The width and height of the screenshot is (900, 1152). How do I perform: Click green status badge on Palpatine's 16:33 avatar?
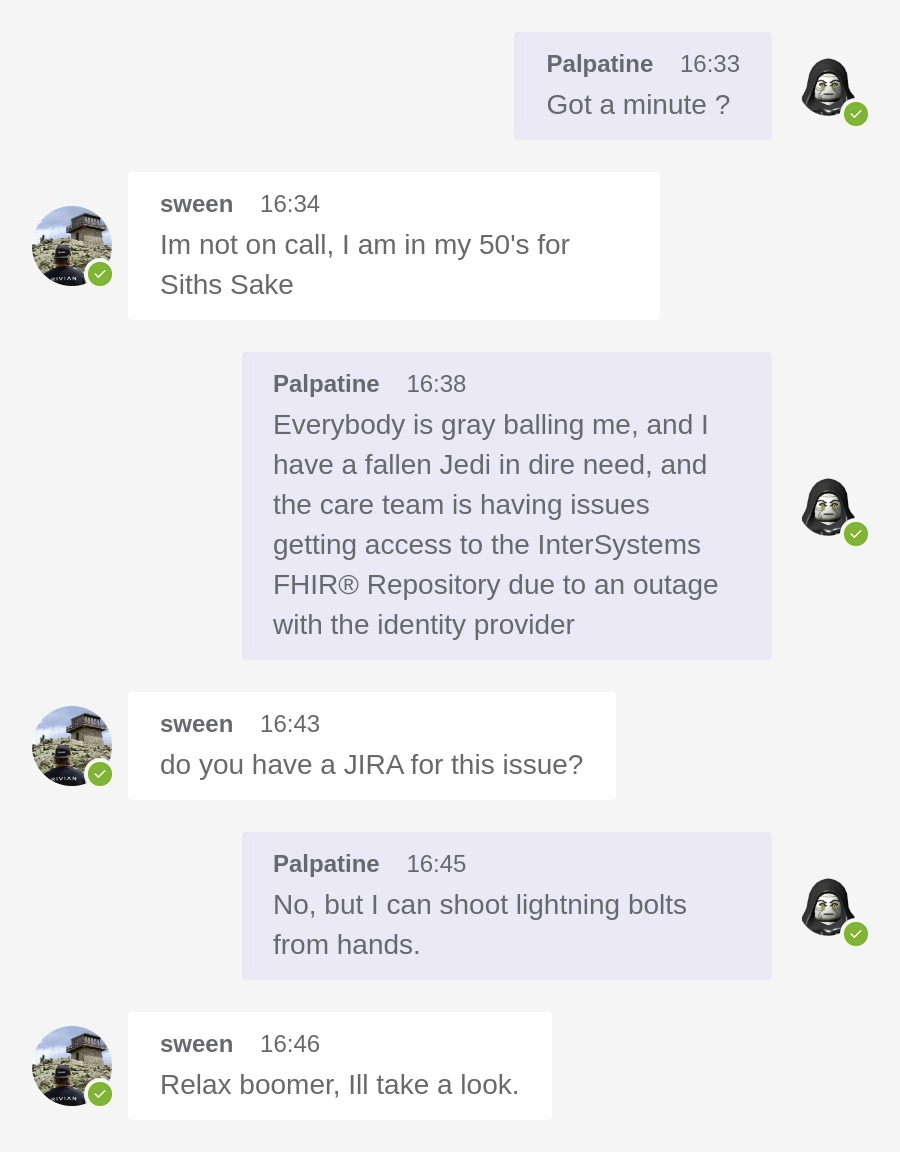click(855, 114)
